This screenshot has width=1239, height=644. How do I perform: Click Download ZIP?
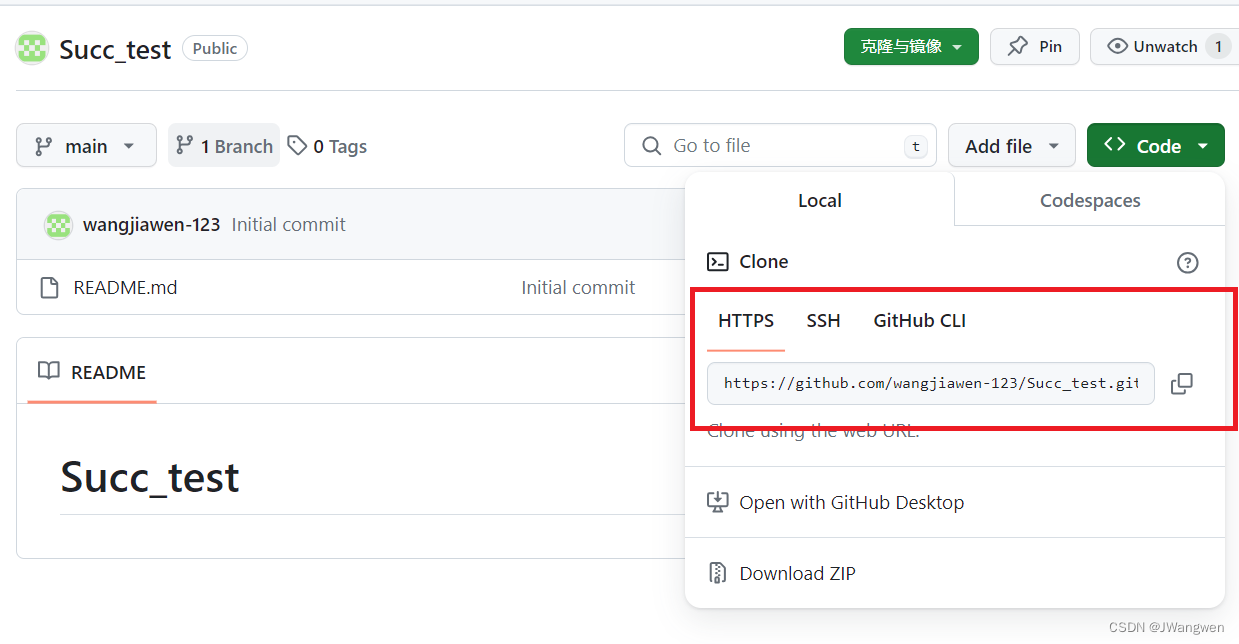[x=798, y=573]
